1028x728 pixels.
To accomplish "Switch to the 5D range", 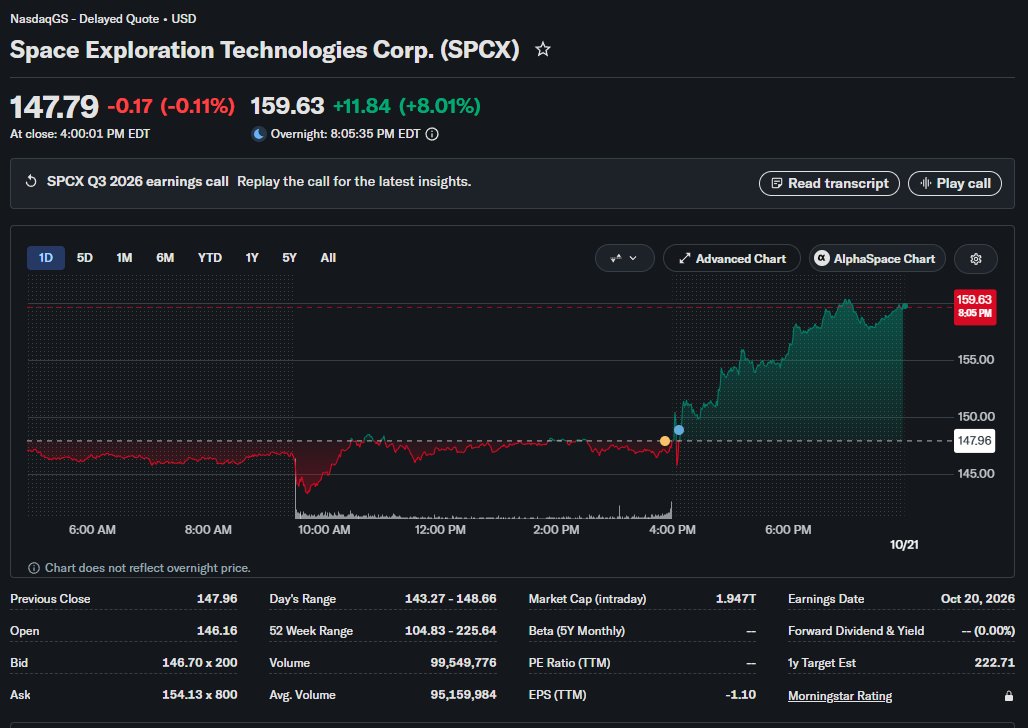I will pyautogui.click(x=85, y=258).
